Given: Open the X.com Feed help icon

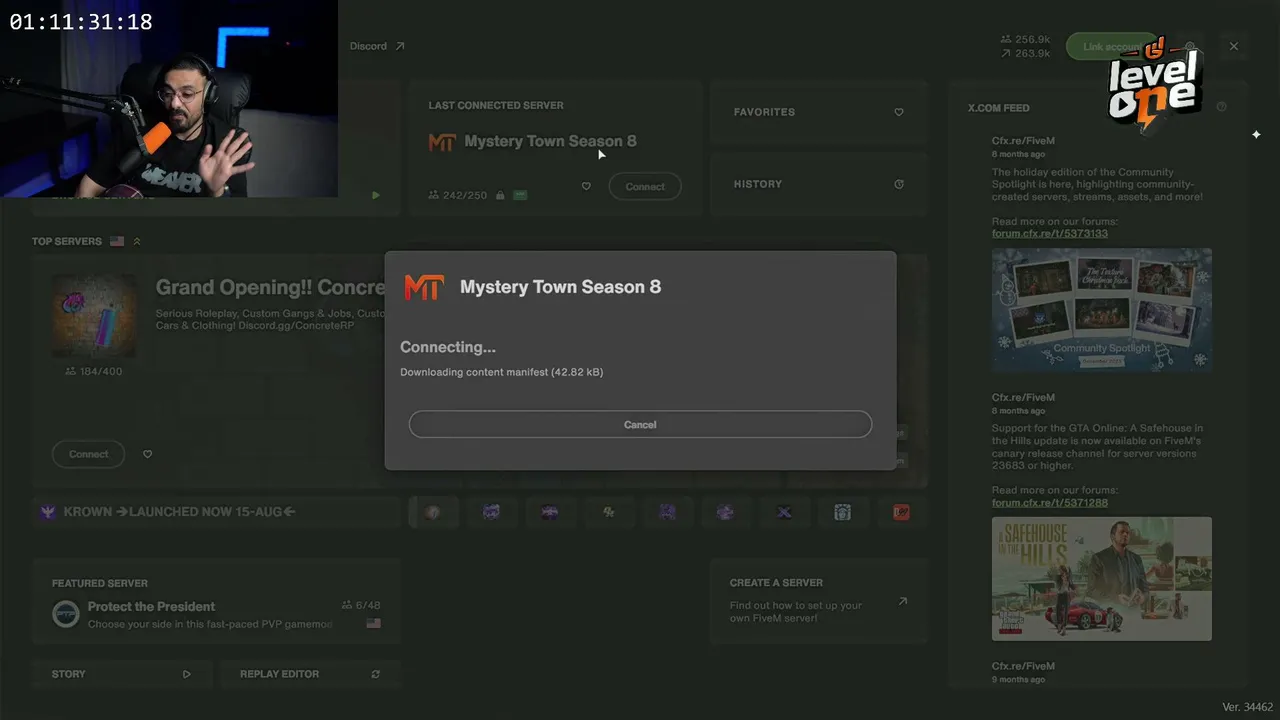Looking at the screenshot, I should [1221, 107].
